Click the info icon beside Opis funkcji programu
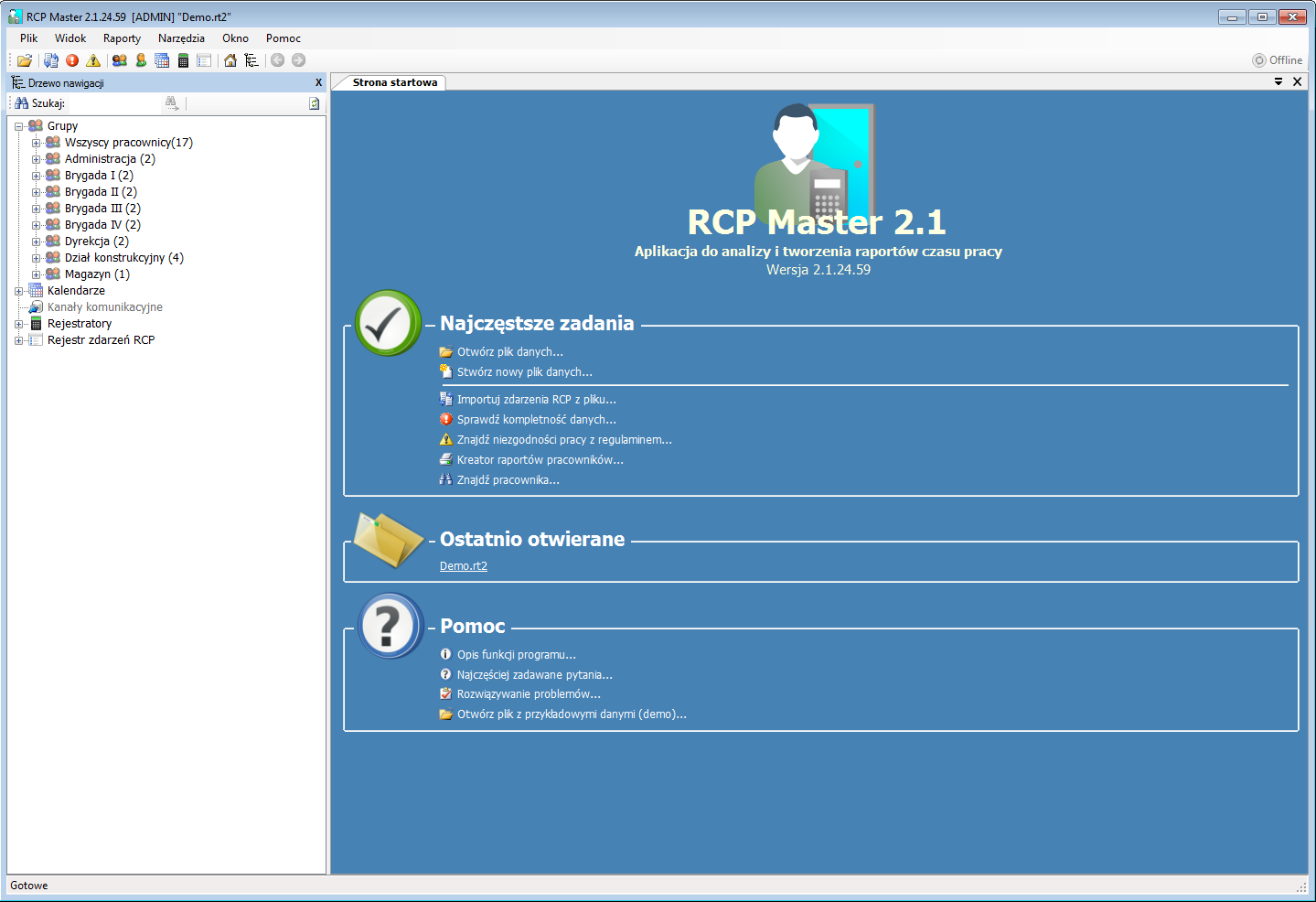 446,654
